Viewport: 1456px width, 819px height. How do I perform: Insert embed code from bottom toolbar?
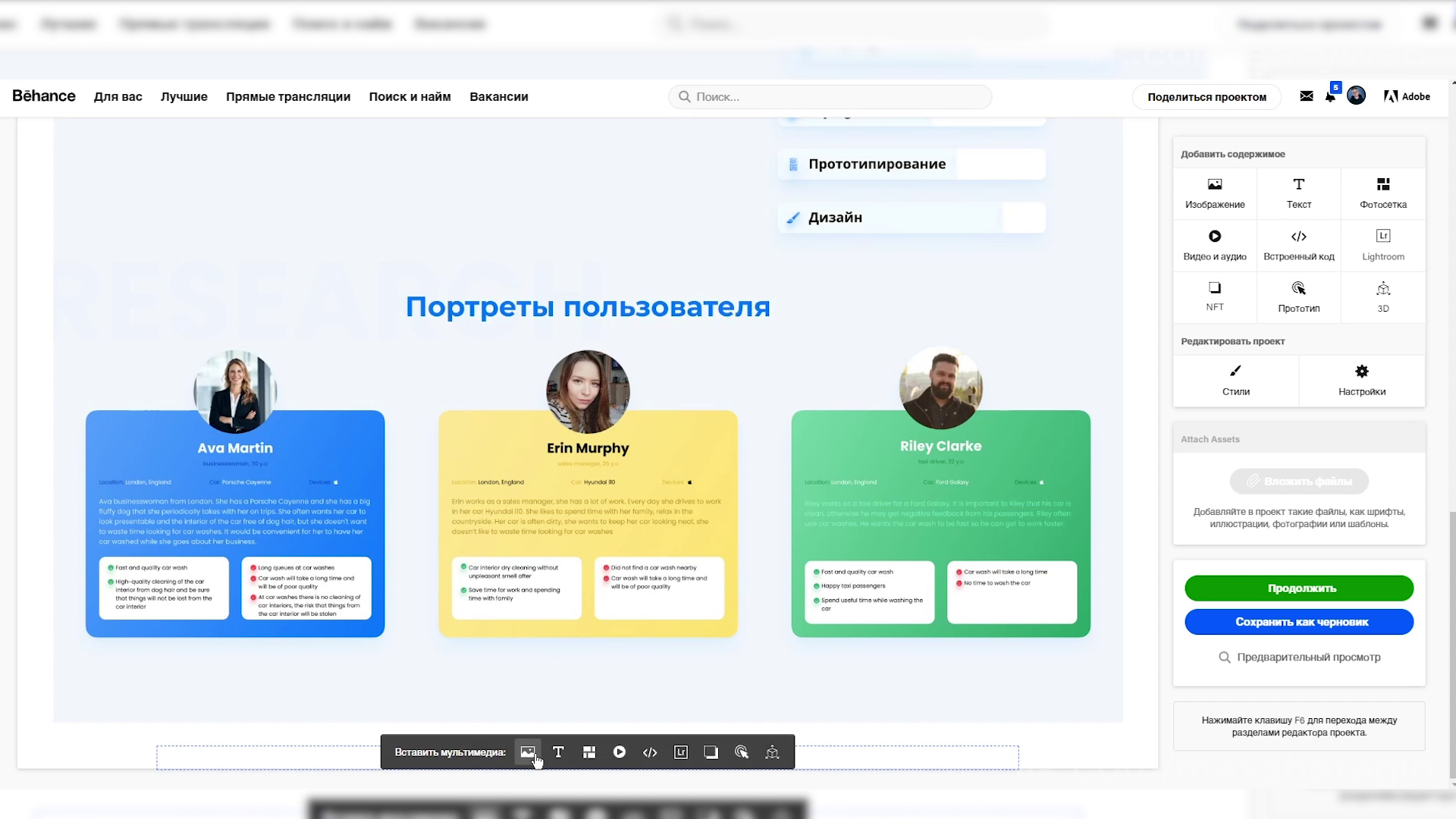coord(650,752)
